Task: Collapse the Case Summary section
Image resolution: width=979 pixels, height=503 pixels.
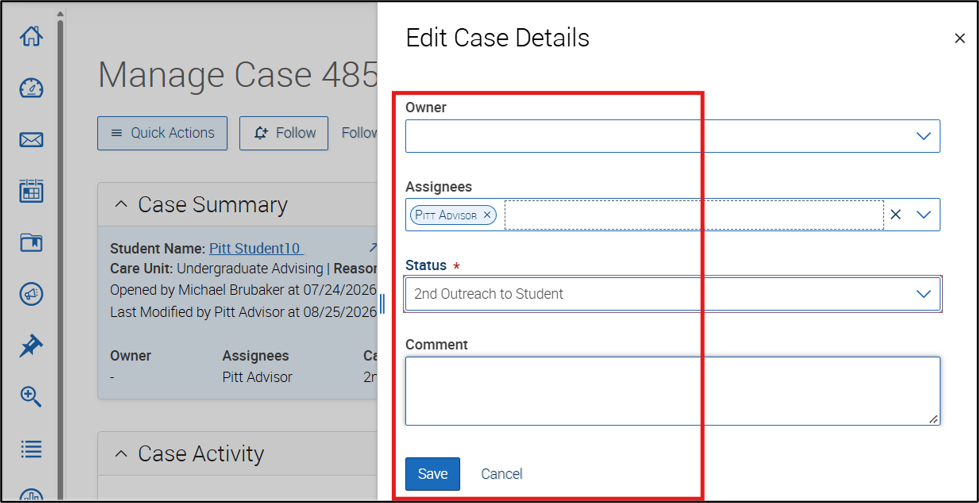Action: tap(122, 205)
